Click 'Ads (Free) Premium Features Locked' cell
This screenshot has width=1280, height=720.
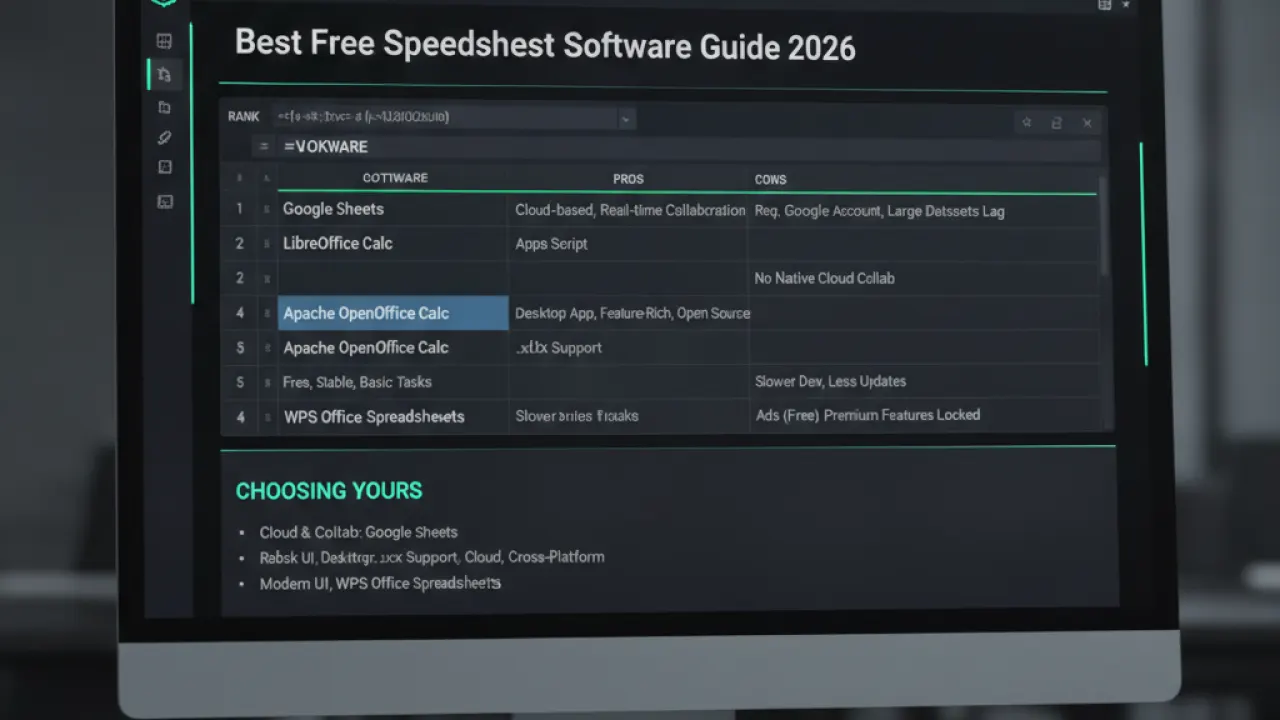pos(925,415)
